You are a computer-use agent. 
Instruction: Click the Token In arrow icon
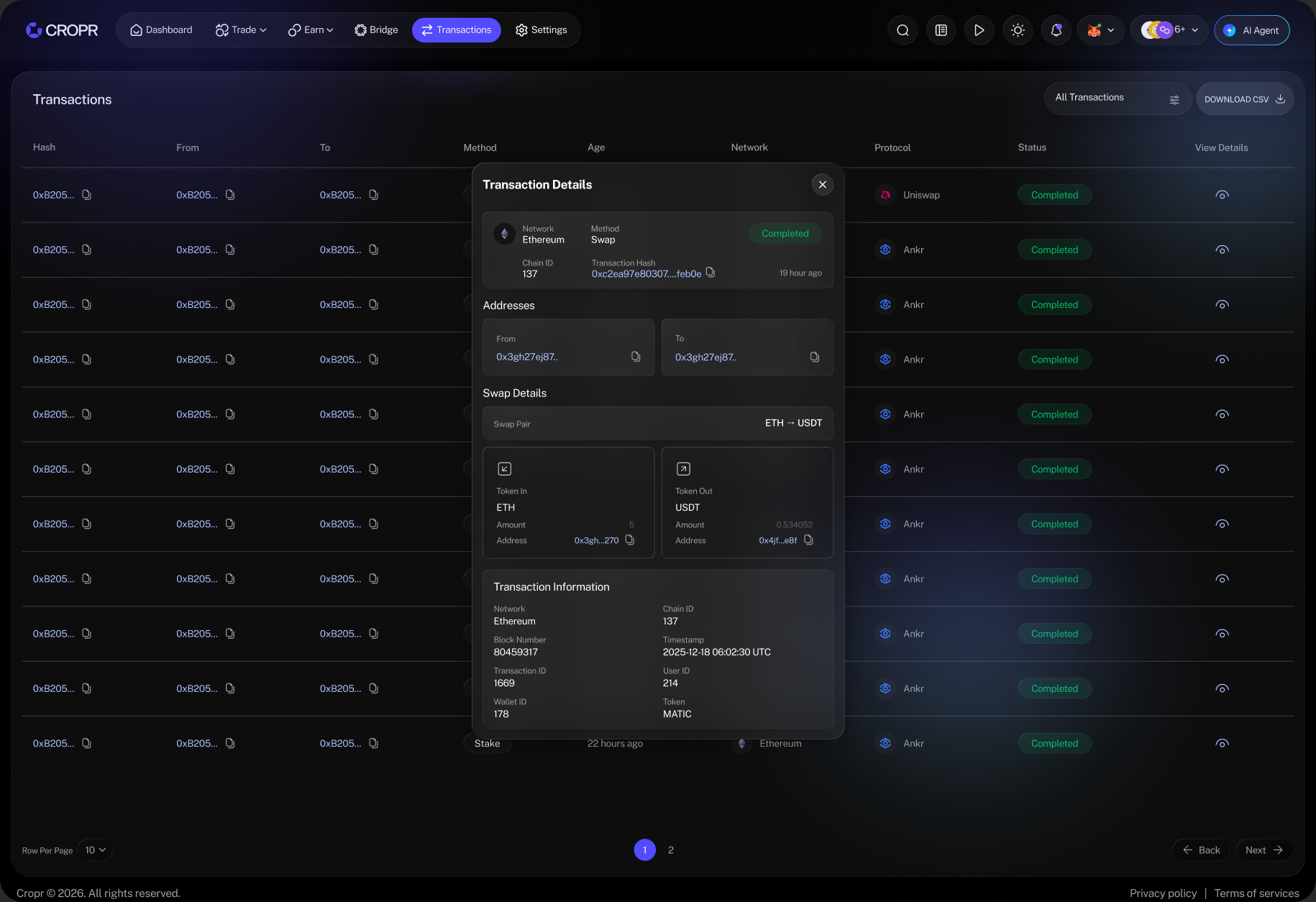505,469
